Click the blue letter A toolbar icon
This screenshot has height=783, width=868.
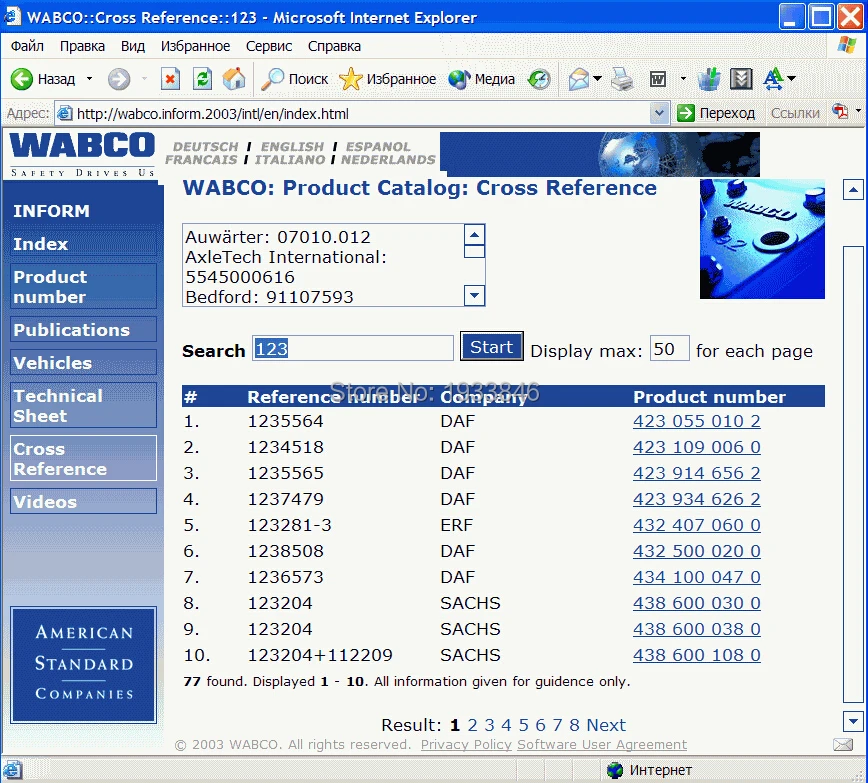click(773, 79)
